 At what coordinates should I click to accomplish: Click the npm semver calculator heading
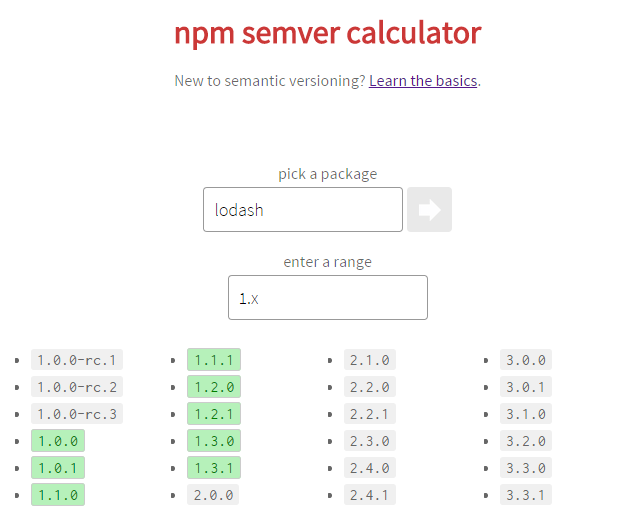point(328,33)
